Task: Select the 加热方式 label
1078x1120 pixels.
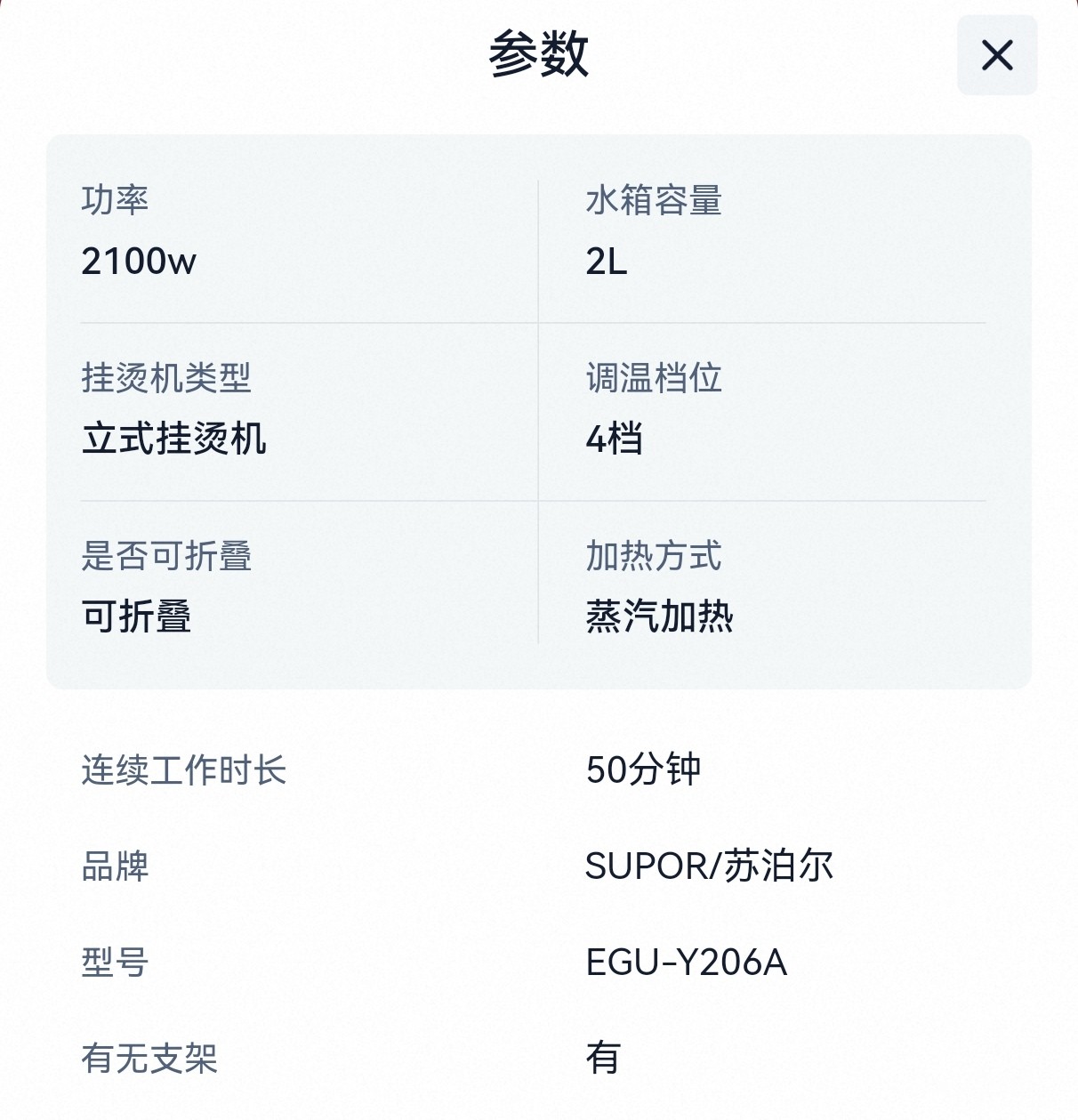Action: point(654,556)
